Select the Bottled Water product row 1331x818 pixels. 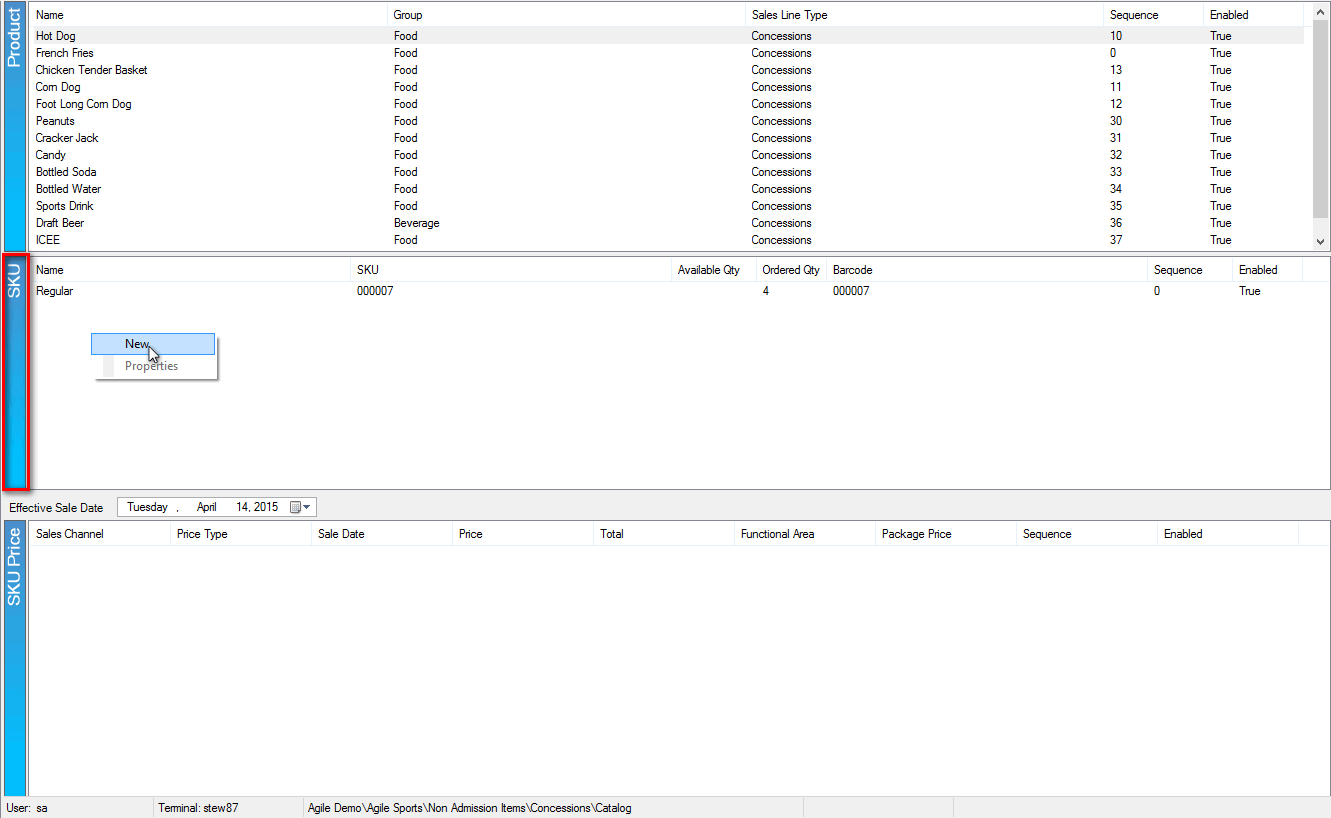pyautogui.click(x=666, y=189)
